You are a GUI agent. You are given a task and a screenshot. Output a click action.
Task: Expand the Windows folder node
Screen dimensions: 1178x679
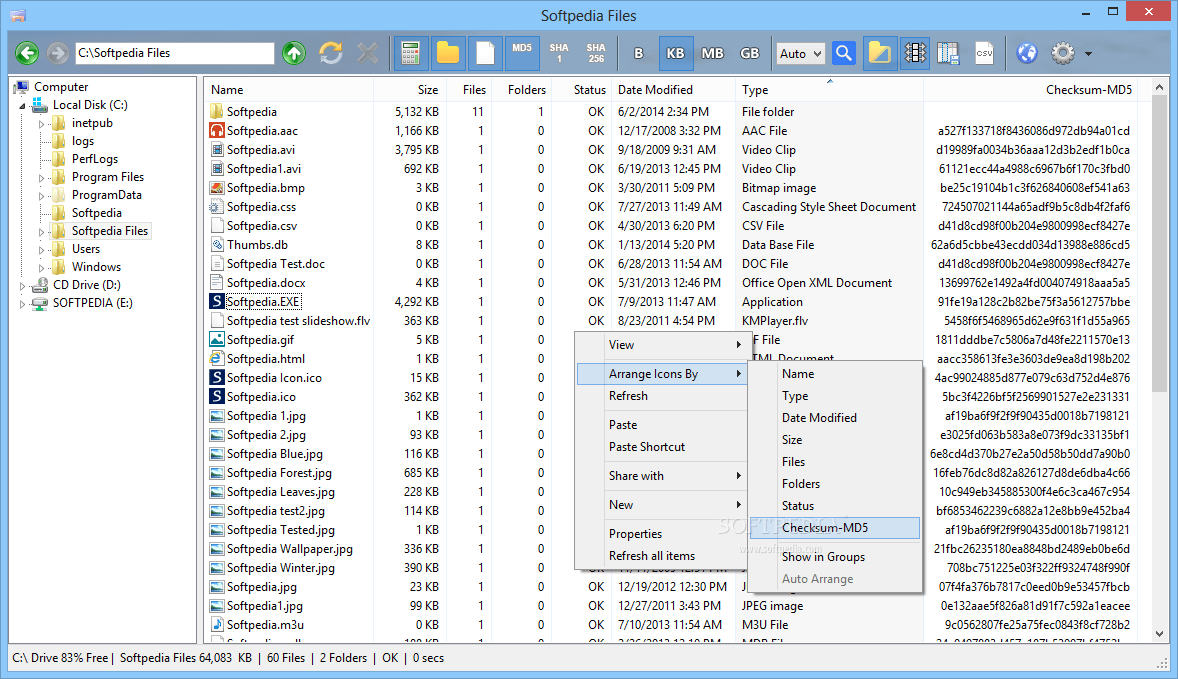41,268
